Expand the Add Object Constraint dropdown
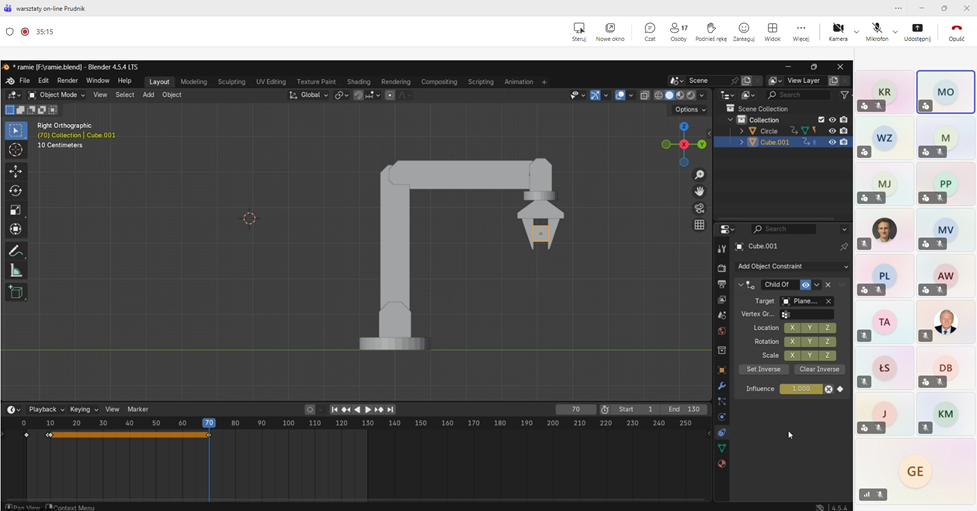Viewport: 977px width, 511px height. (x=792, y=266)
